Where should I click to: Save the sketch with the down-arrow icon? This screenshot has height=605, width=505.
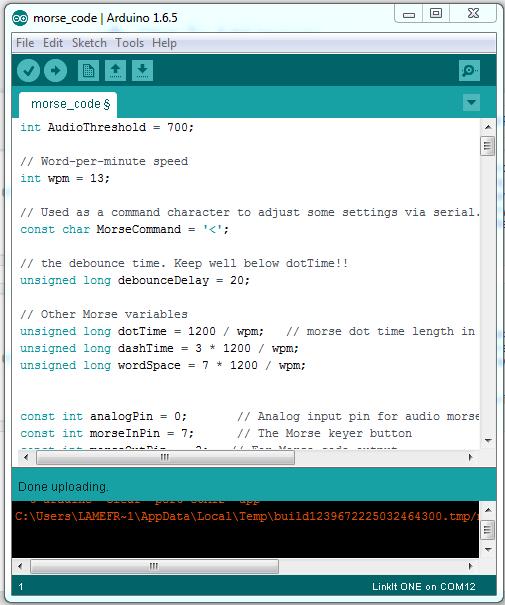pos(142,71)
